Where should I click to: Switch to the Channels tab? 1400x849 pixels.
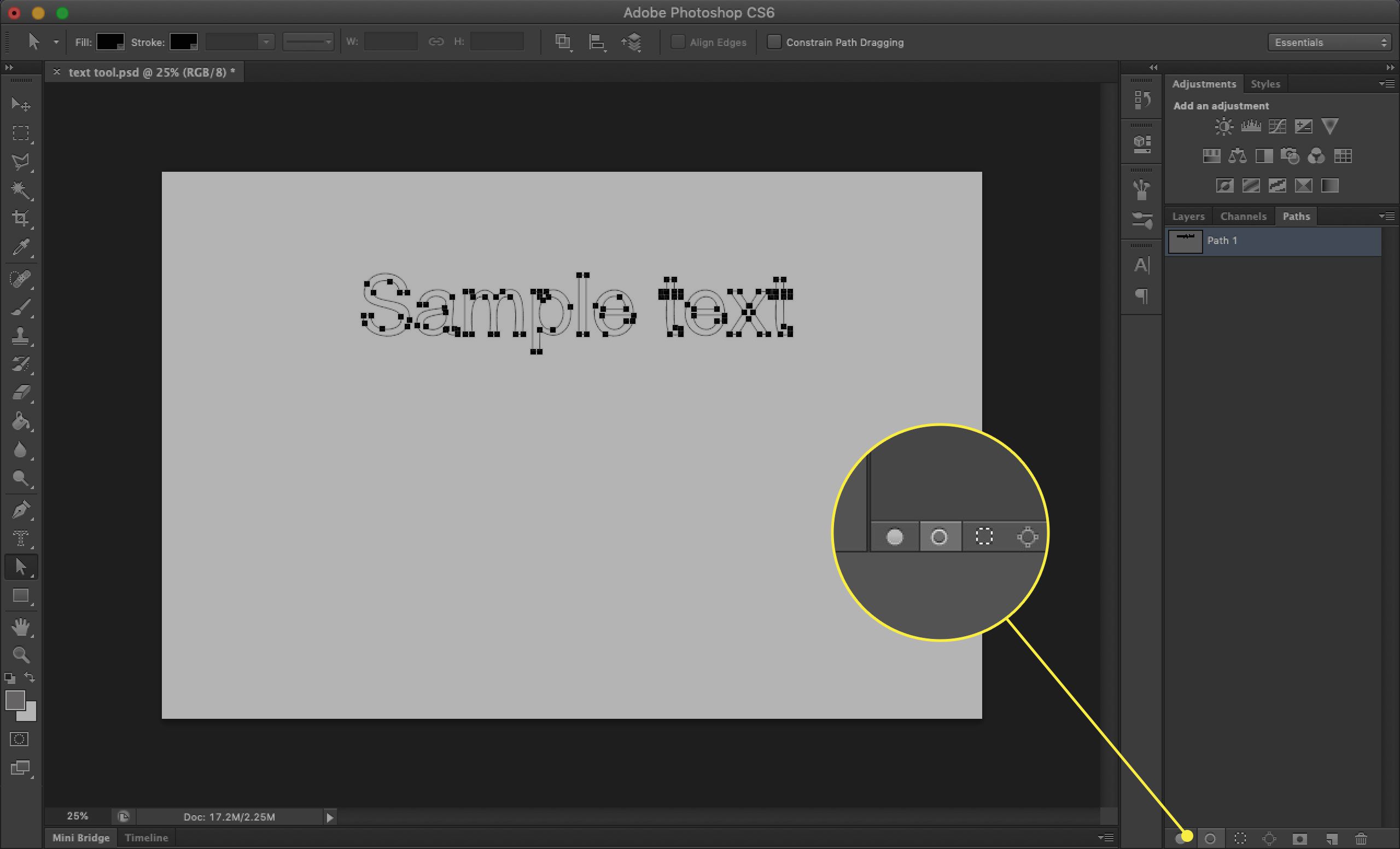click(x=1242, y=216)
